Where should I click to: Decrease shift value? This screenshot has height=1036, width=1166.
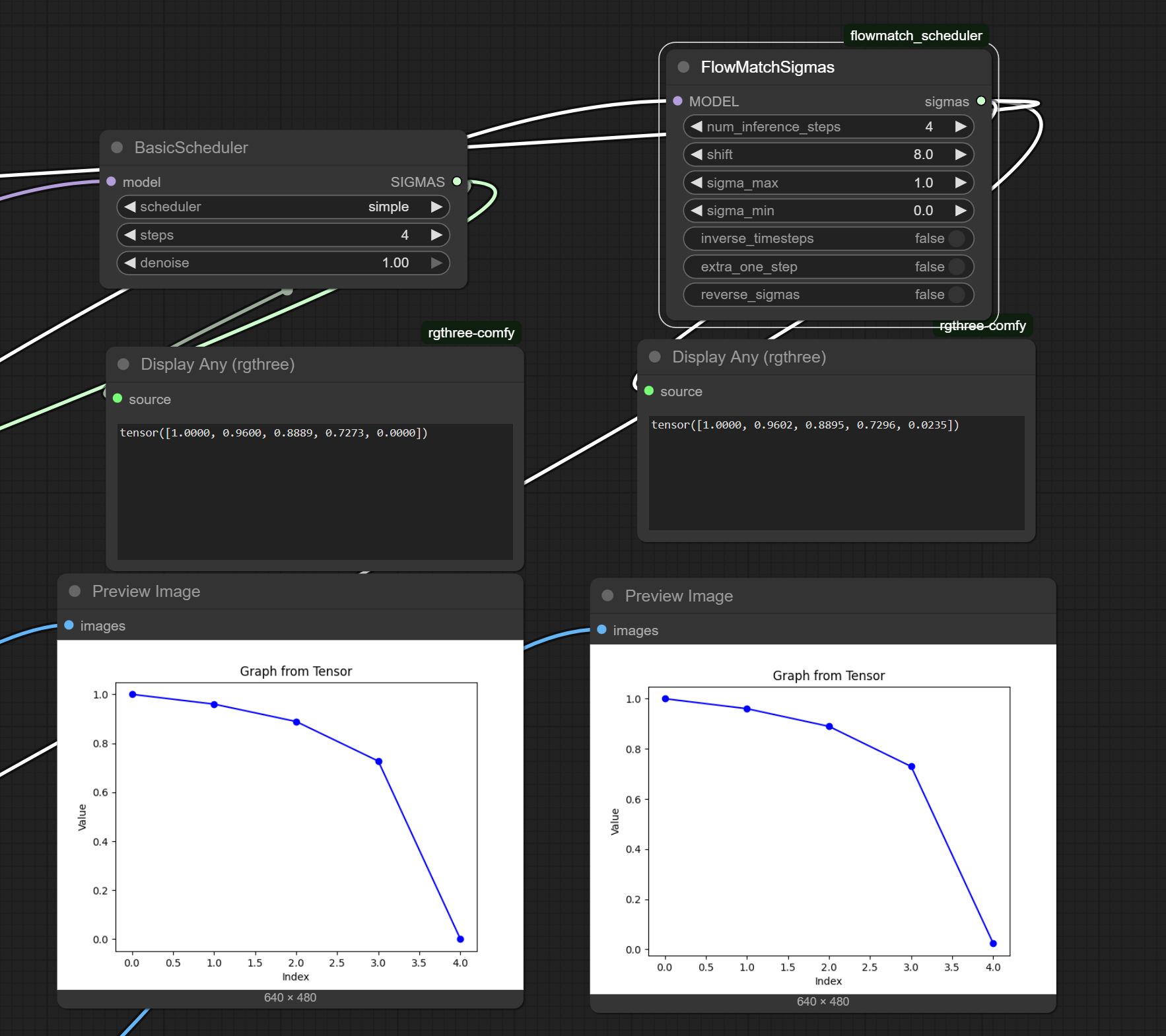[x=697, y=155]
